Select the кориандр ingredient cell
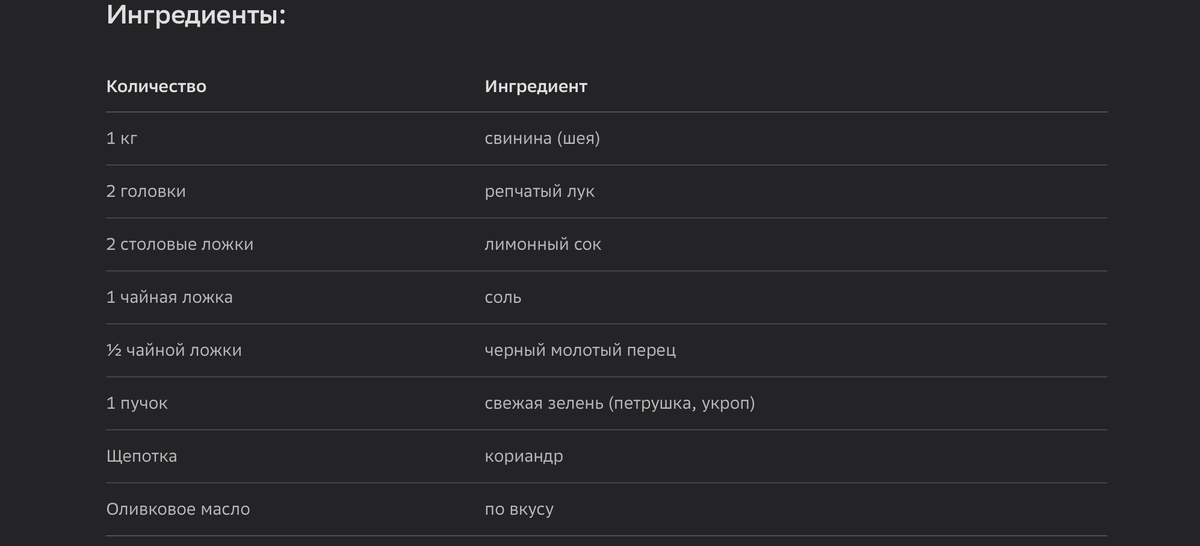The image size is (1200, 546). point(524,457)
